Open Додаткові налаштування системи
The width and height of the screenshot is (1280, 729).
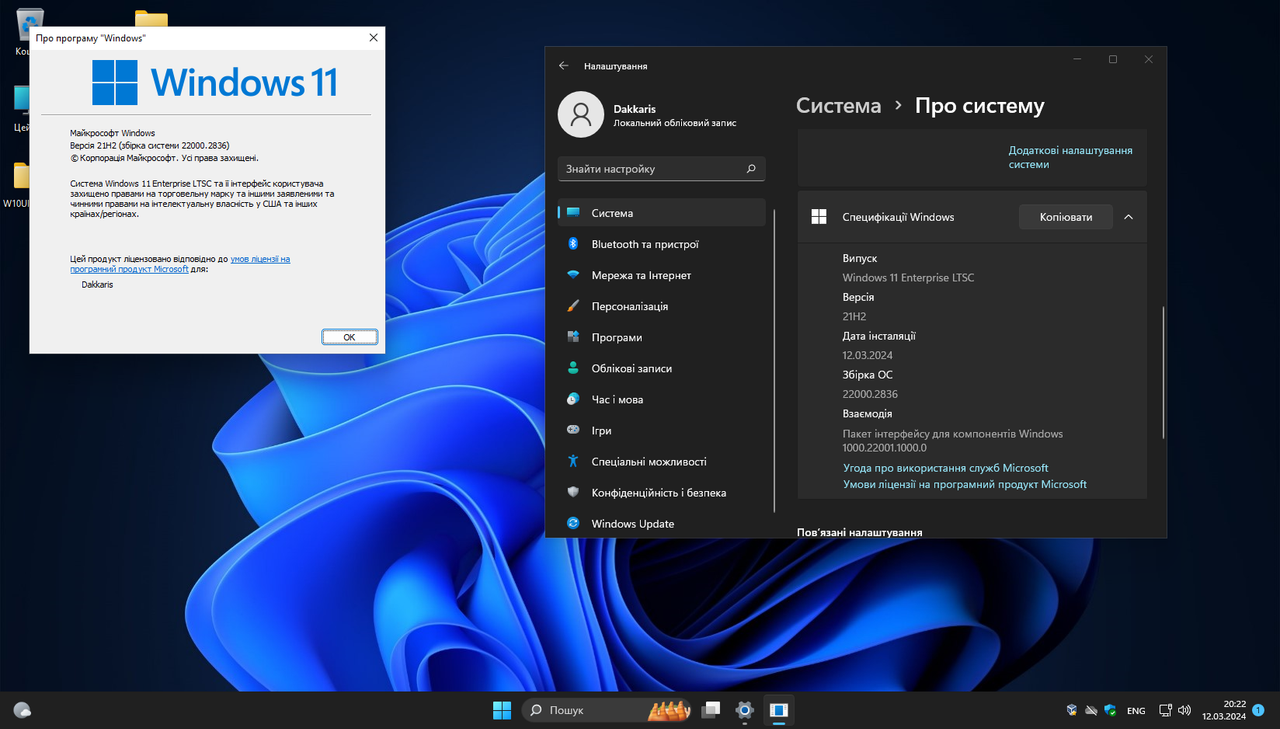coord(1070,155)
